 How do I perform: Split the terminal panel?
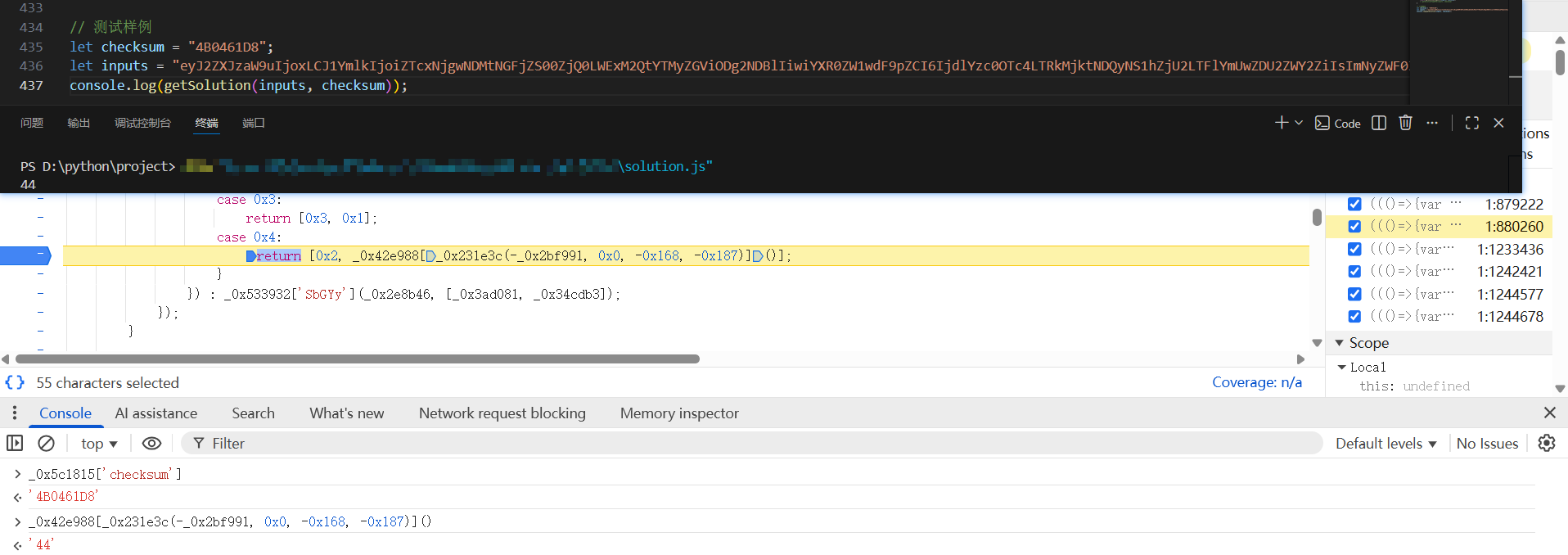(1379, 123)
